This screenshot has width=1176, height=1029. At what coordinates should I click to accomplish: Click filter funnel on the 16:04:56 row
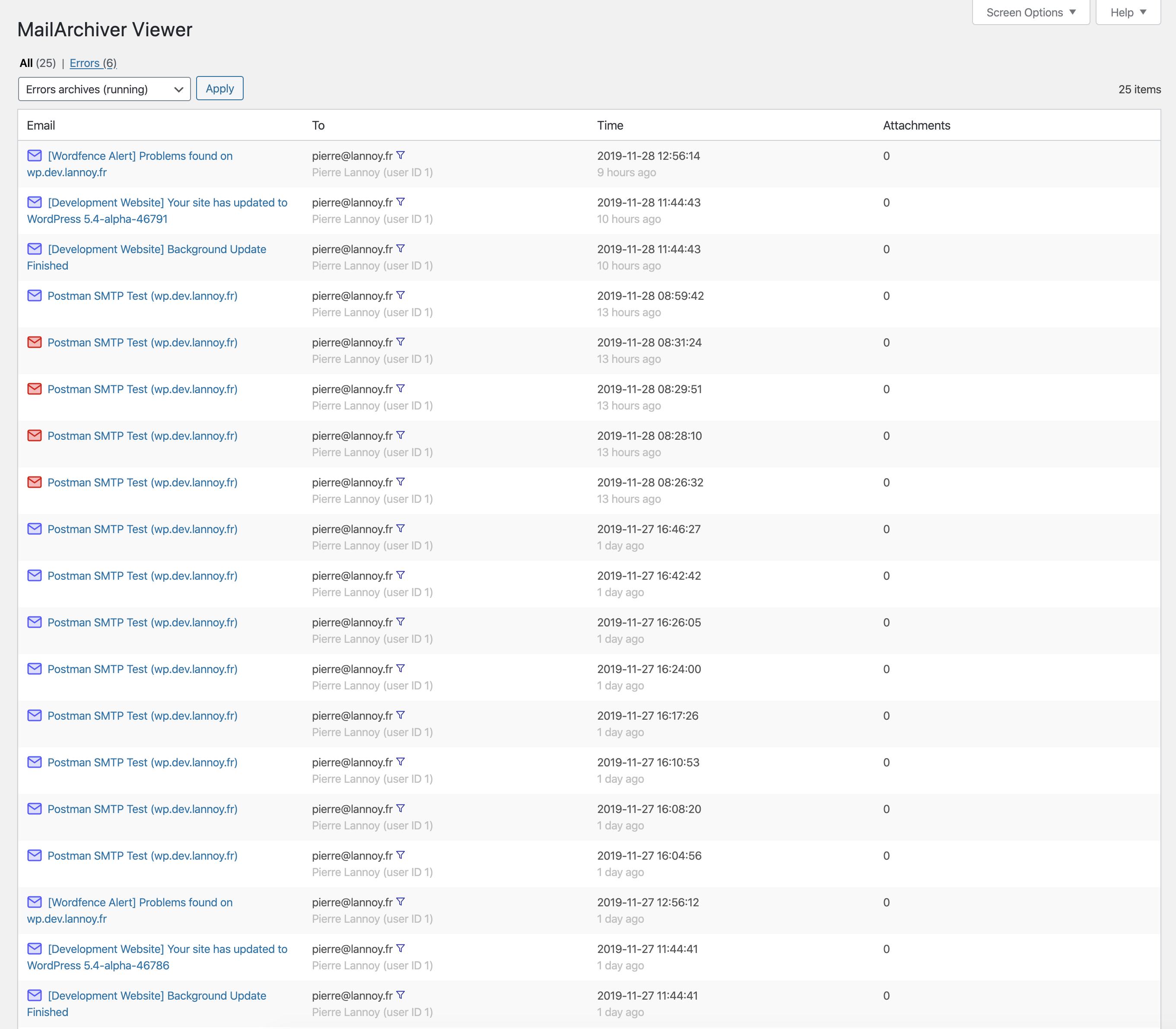(401, 855)
